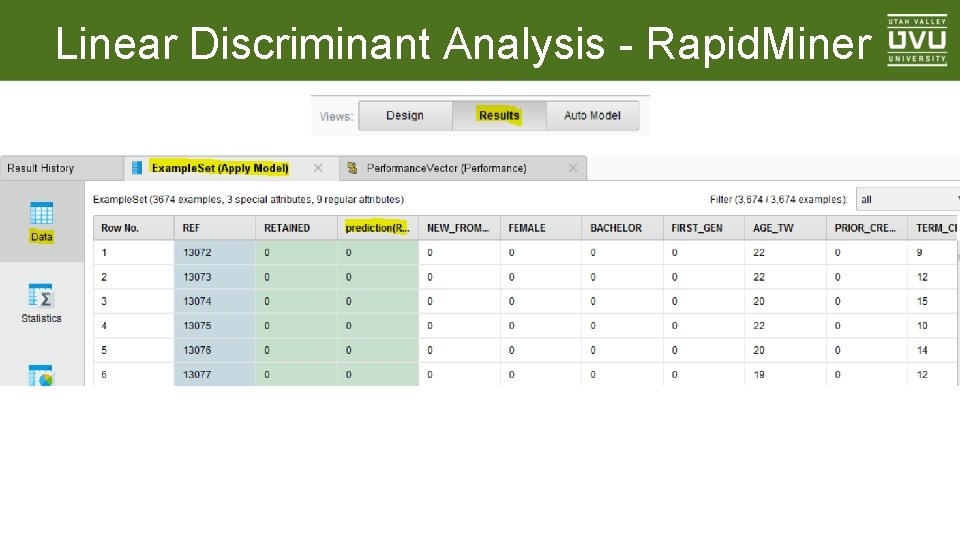Select REF cell 13074
Screen dimensions: 960x540
pyautogui.click(x=215, y=301)
